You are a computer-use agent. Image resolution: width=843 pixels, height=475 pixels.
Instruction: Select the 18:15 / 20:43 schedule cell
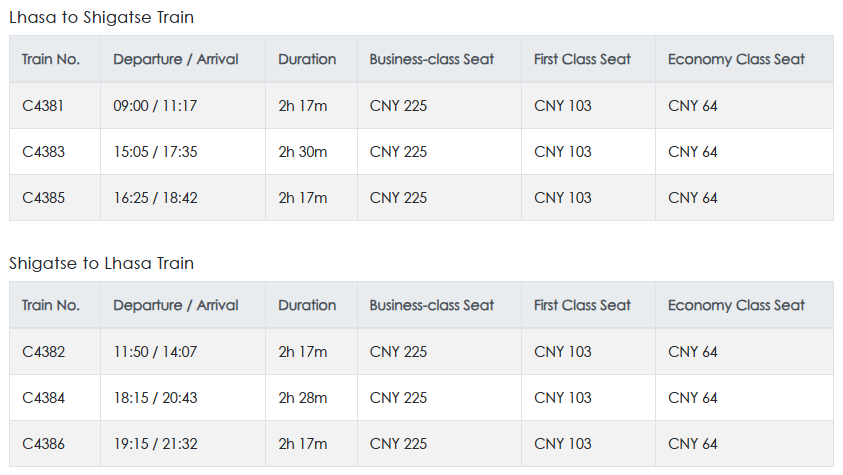click(x=155, y=398)
